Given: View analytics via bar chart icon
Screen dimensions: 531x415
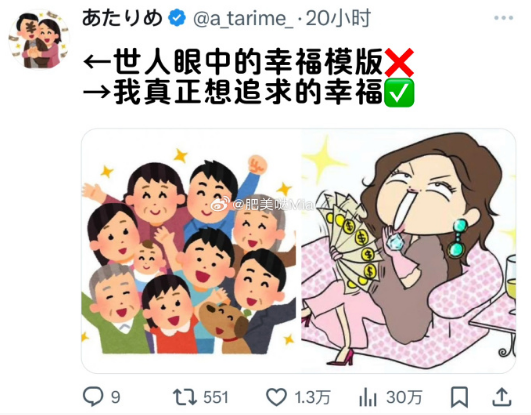Looking at the screenshot, I should [x=368, y=397].
